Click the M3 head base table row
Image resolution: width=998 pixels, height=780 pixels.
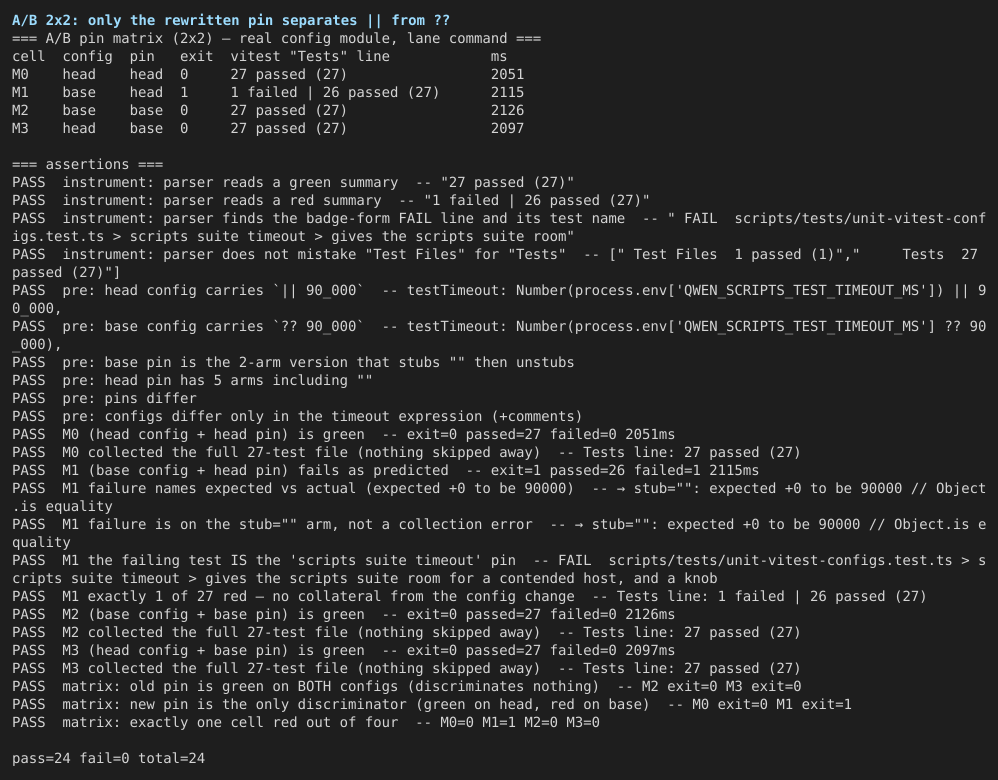tap(268, 128)
